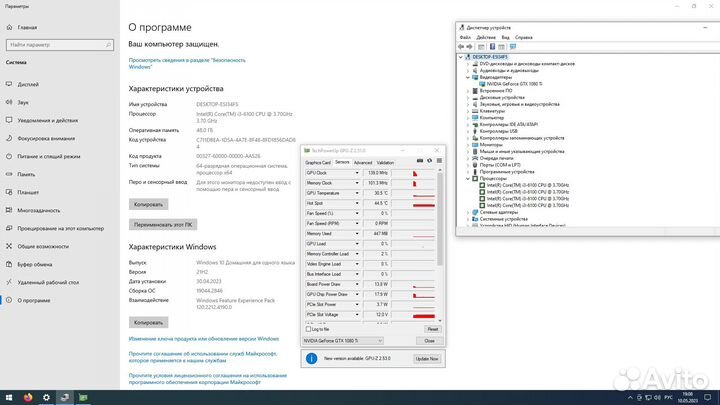Collapse the DESKTOP root node
This screenshot has width=720, height=405.
(461, 57)
